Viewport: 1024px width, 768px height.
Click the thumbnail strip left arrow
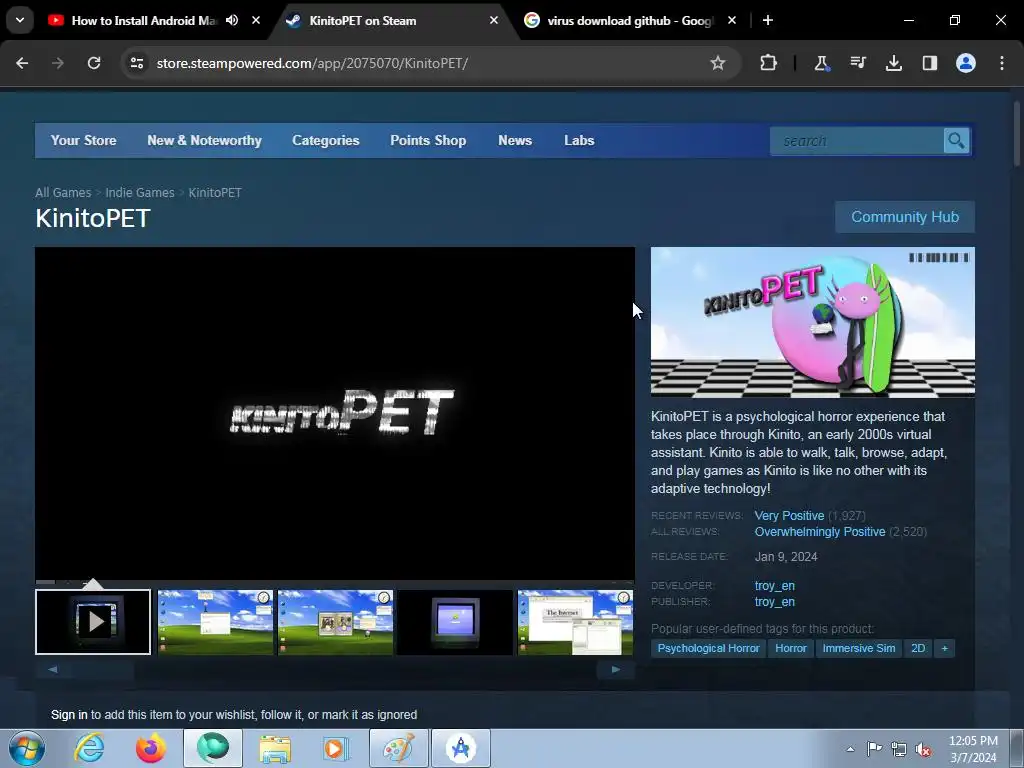coord(53,669)
